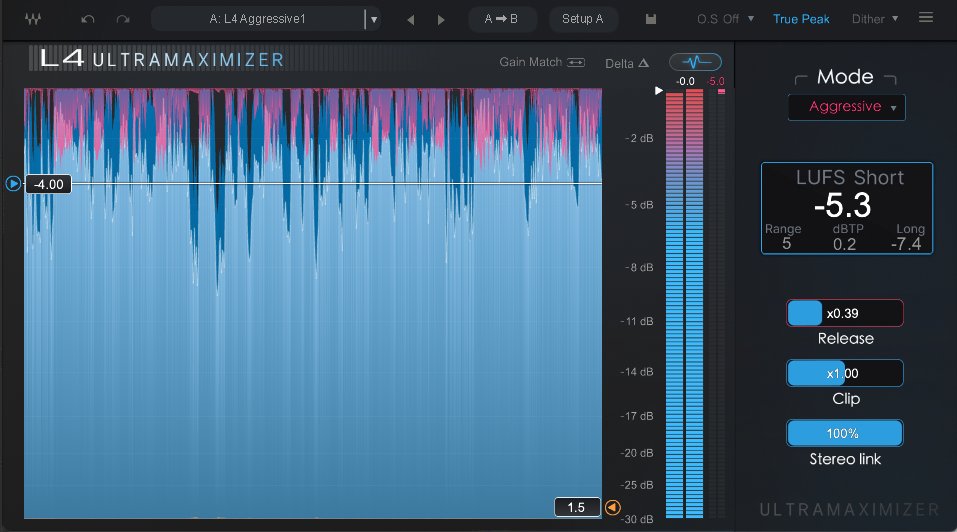The width and height of the screenshot is (957, 532).
Task: Reset the -0.0 peak readout
Action: [x=685, y=81]
